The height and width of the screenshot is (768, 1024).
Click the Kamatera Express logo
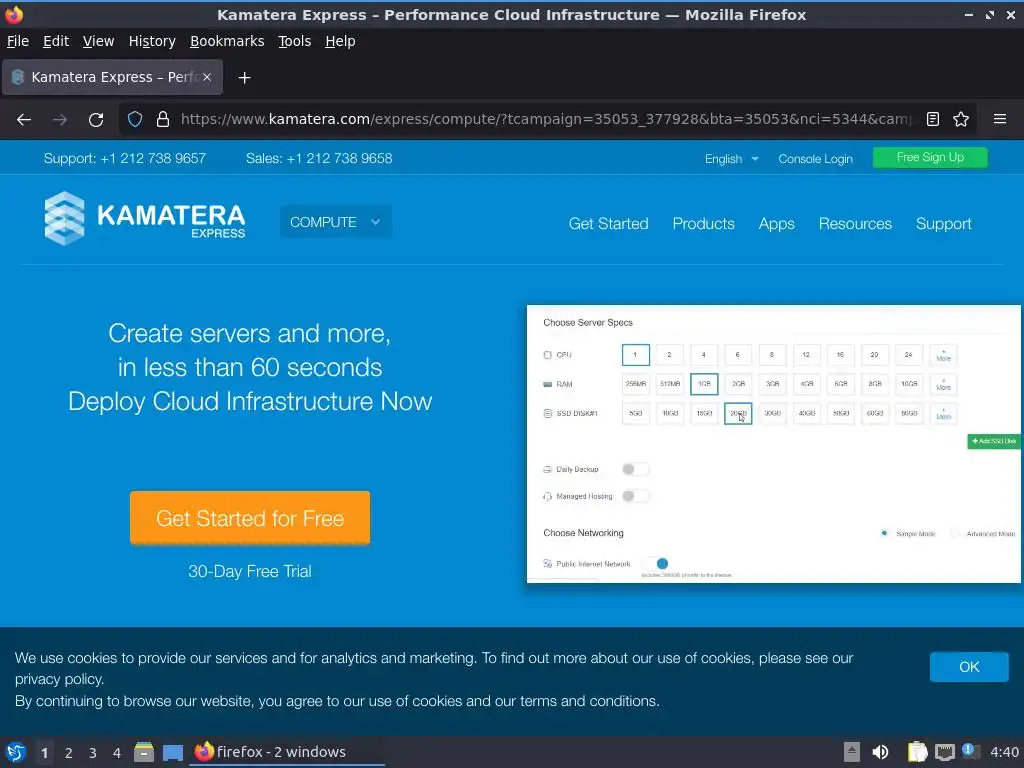(145, 218)
